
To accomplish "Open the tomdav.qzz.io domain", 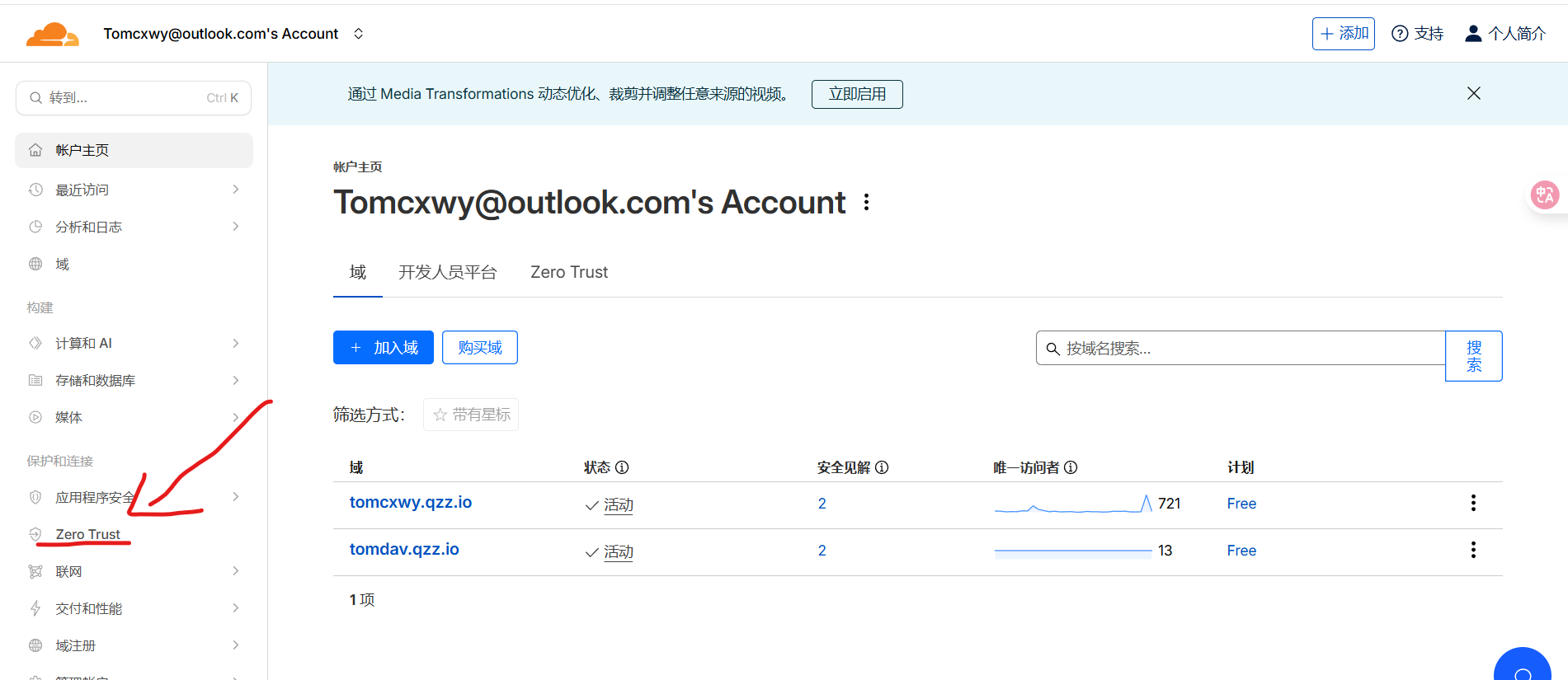I will coord(404,549).
